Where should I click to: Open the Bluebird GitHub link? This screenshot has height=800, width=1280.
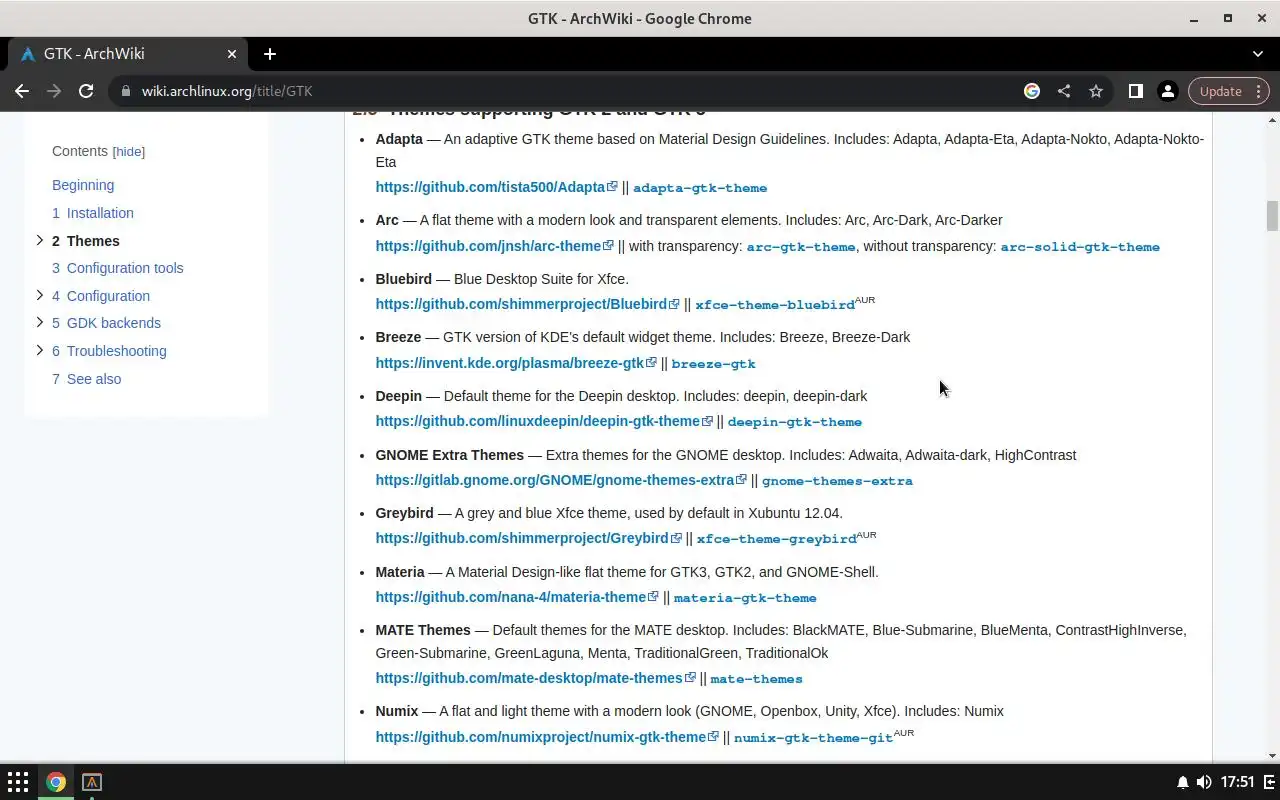[527, 304]
